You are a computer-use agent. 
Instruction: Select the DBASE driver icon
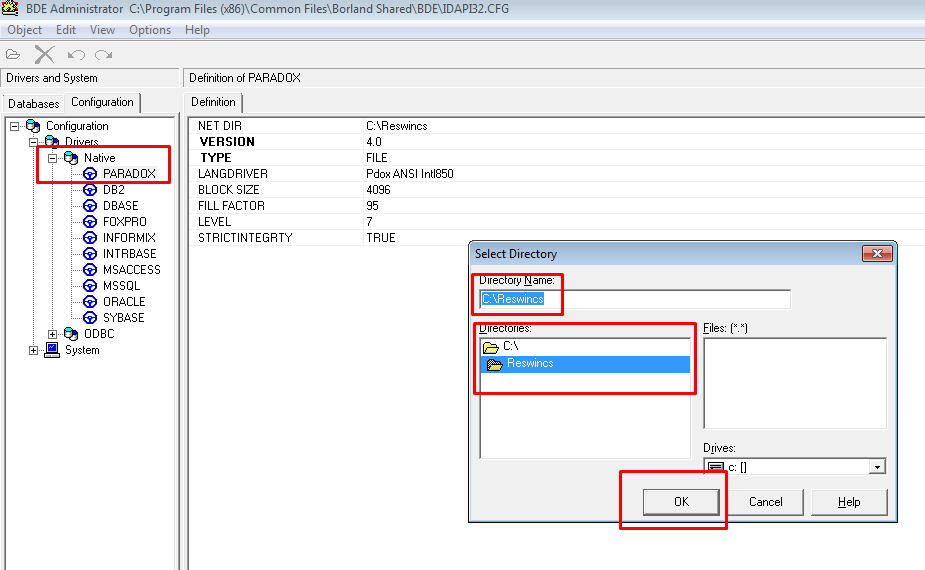pos(90,205)
